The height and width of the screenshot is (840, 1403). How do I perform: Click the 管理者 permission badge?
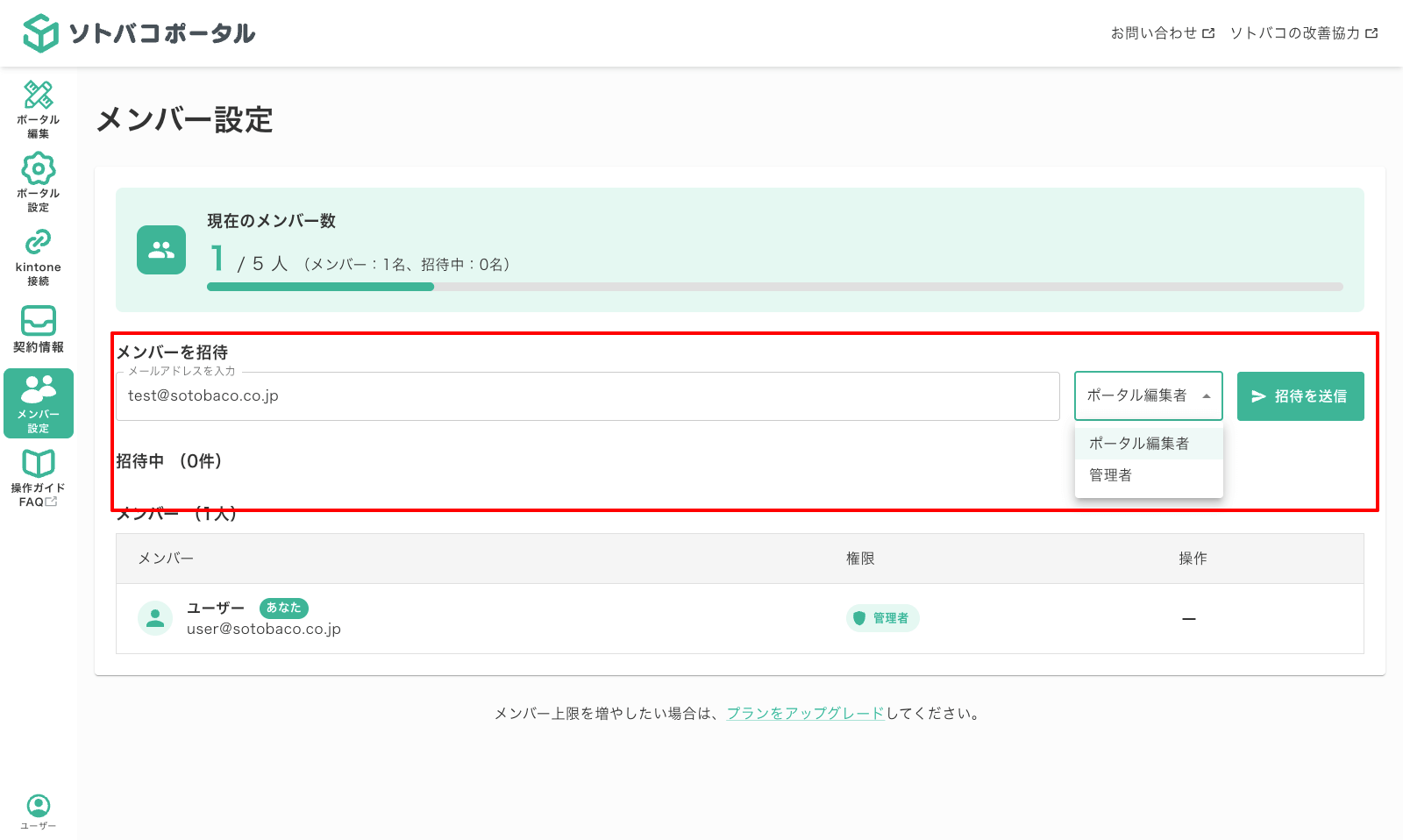pyautogui.click(x=882, y=618)
